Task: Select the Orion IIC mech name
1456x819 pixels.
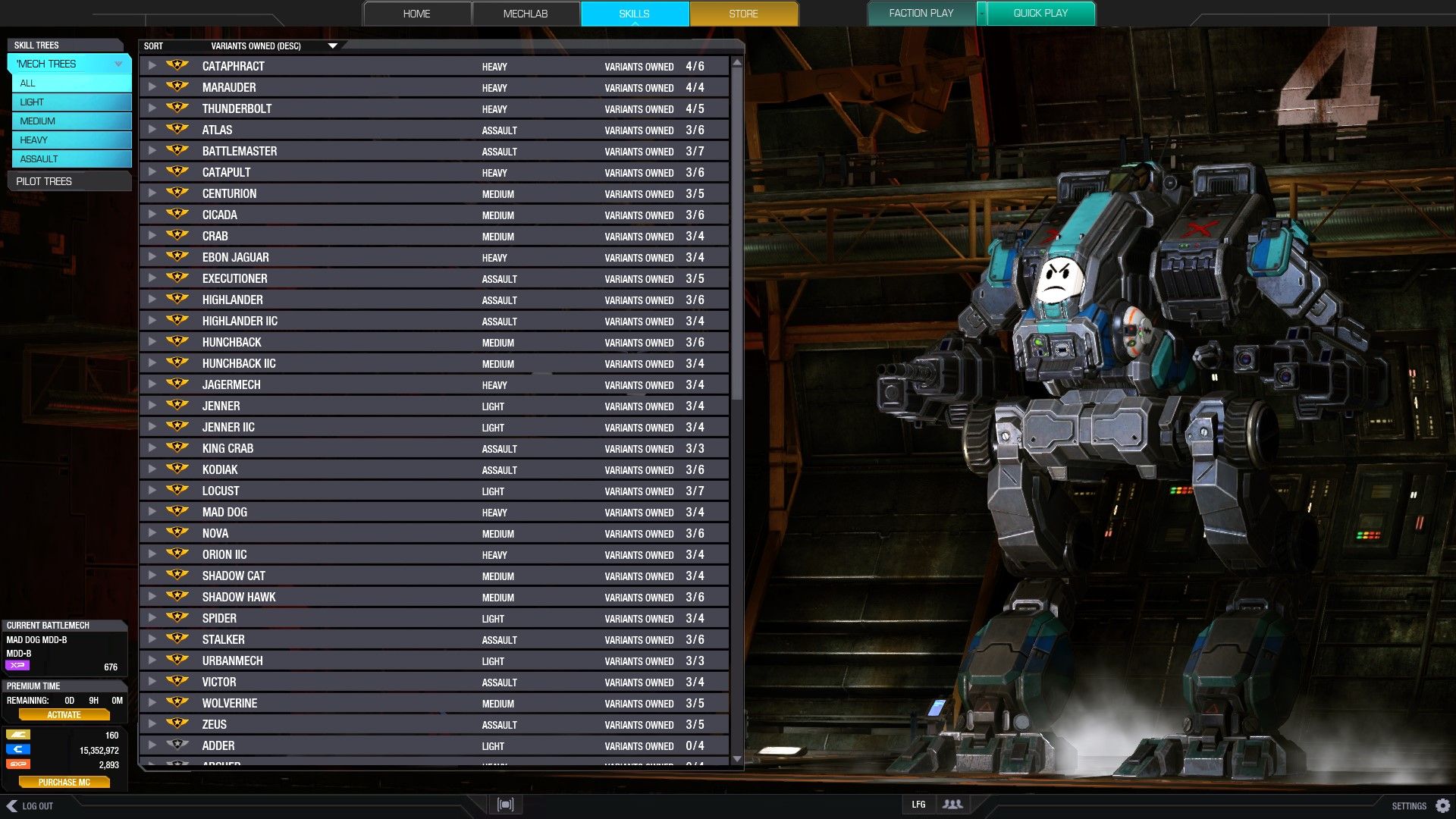Action: [224, 554]
